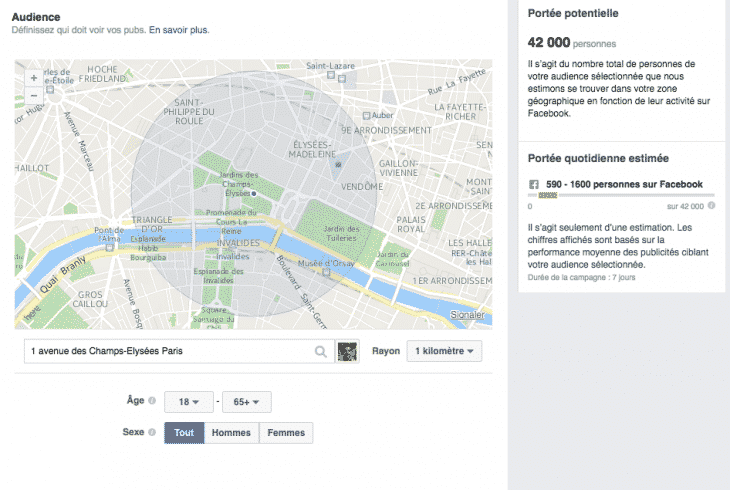The height and width of the screenshot is (490, 730).
Task: Click the estimated daily reach progress bar
Action: coord(621,196)
